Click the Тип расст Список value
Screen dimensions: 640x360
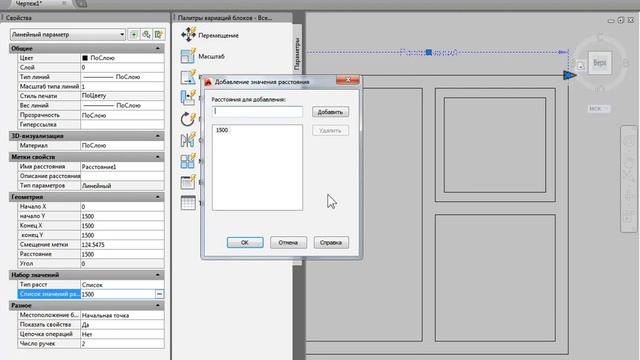[122, 284]
